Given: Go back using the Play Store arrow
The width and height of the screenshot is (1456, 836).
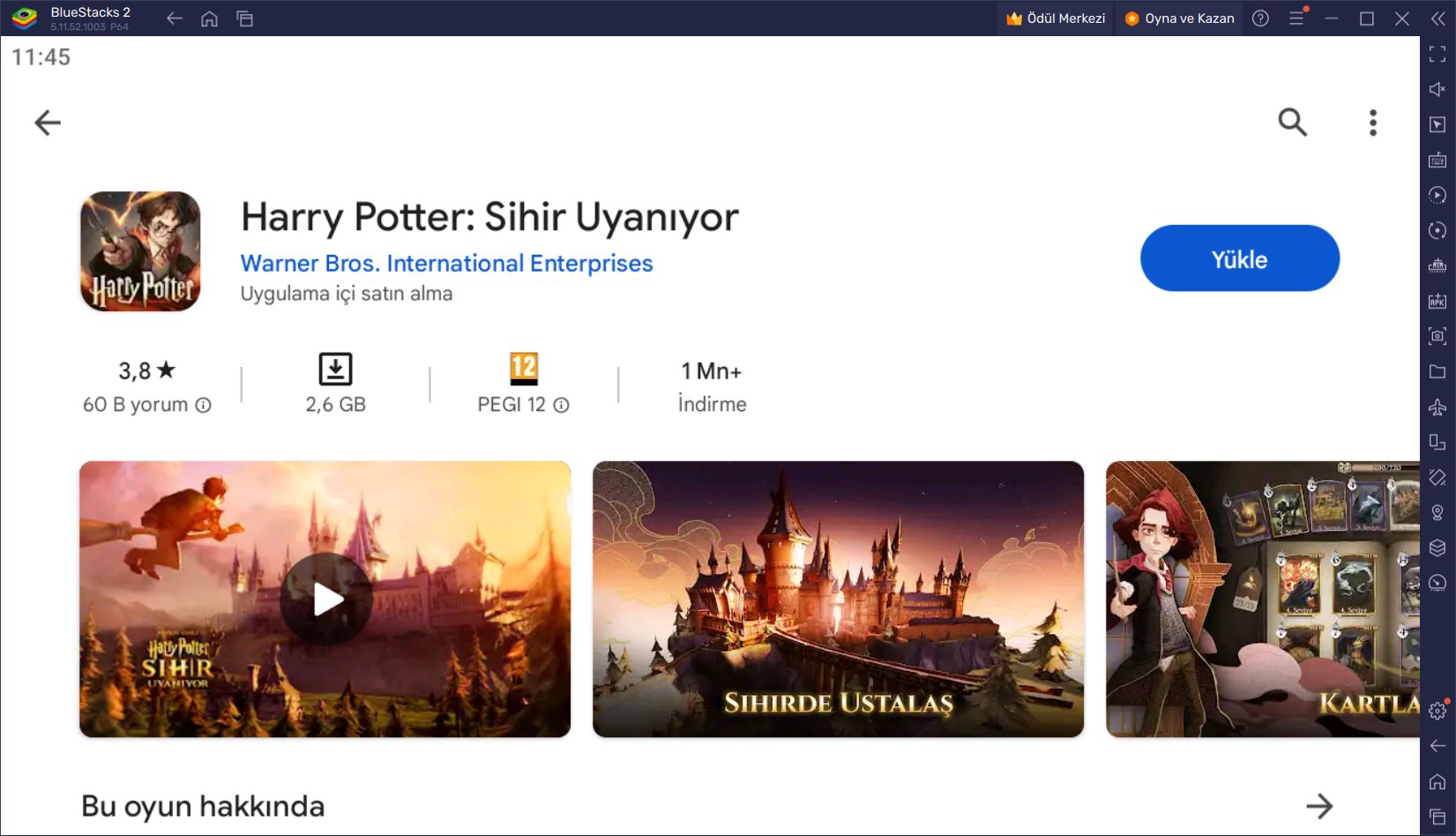Looking at the screenshot, I should click(48, 123).
